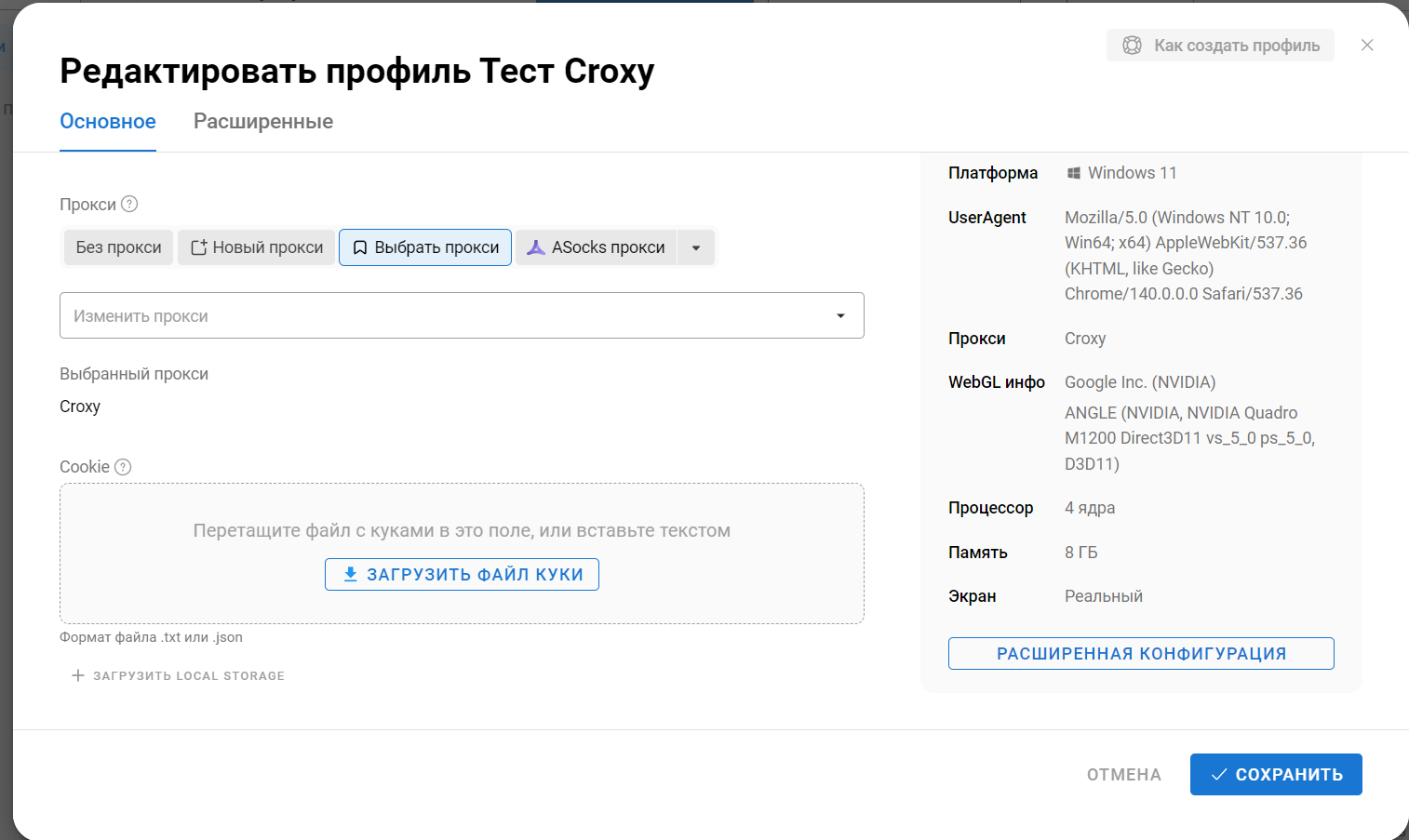
Task: Click the Сохранить button
Action: coord(1275,774)
